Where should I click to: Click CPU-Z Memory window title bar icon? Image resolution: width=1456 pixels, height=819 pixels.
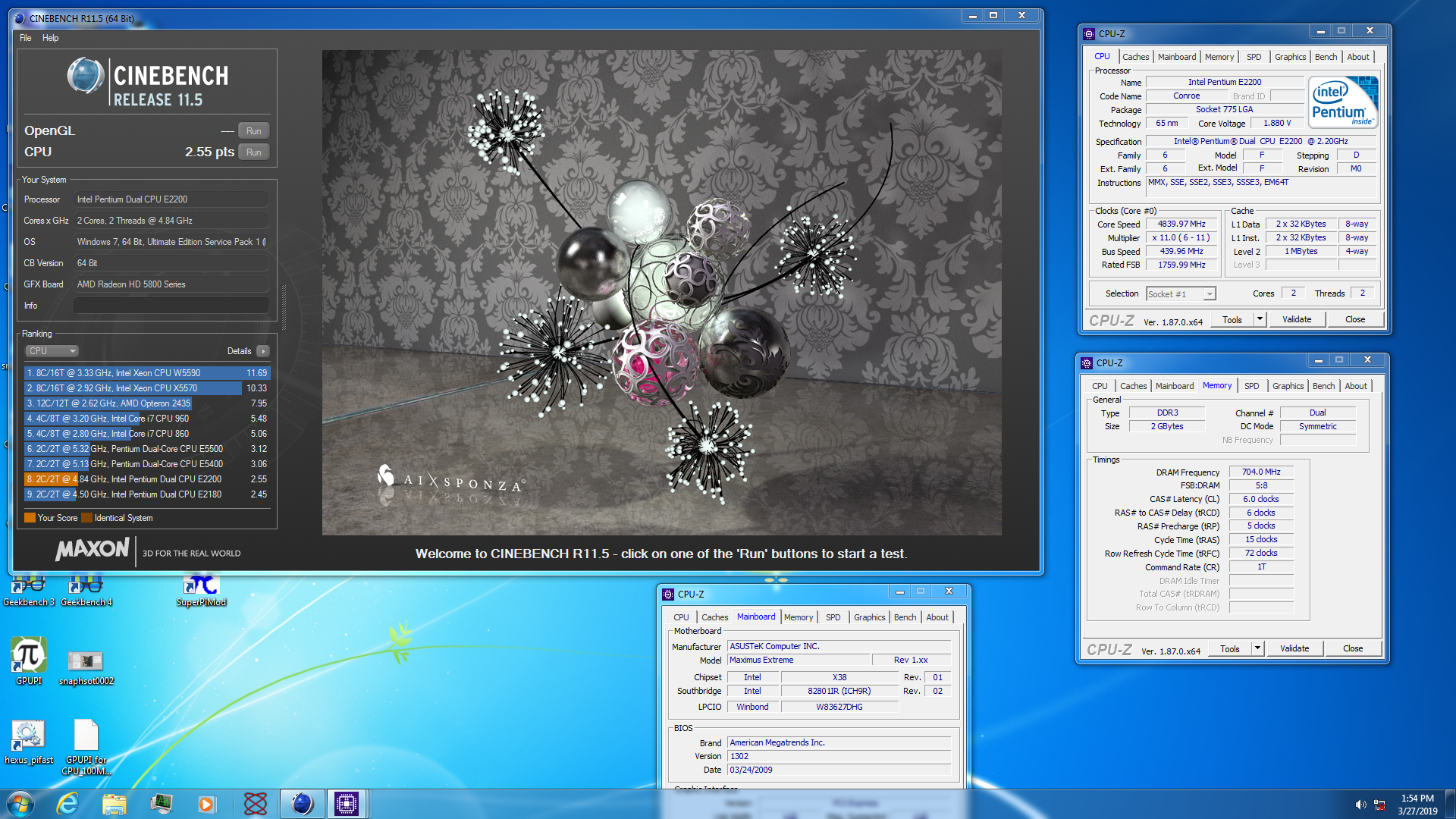[x=1087, y=362]
